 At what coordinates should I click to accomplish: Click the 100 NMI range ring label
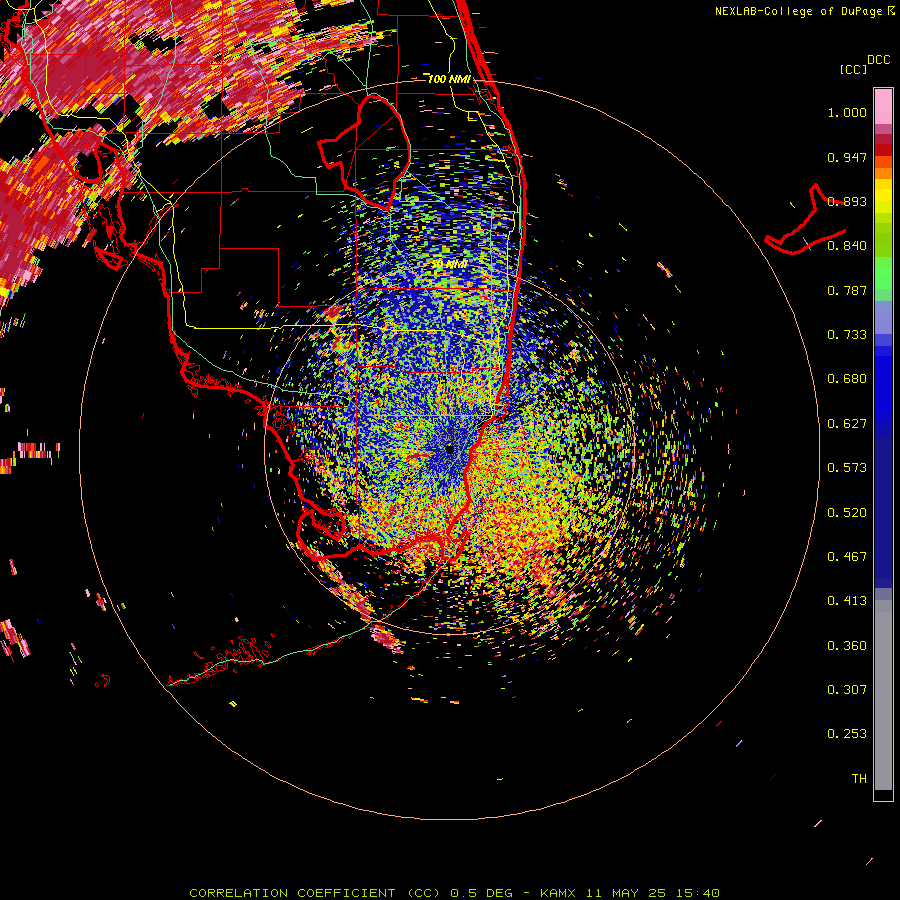pyautogui.click(x=449, y=79)
